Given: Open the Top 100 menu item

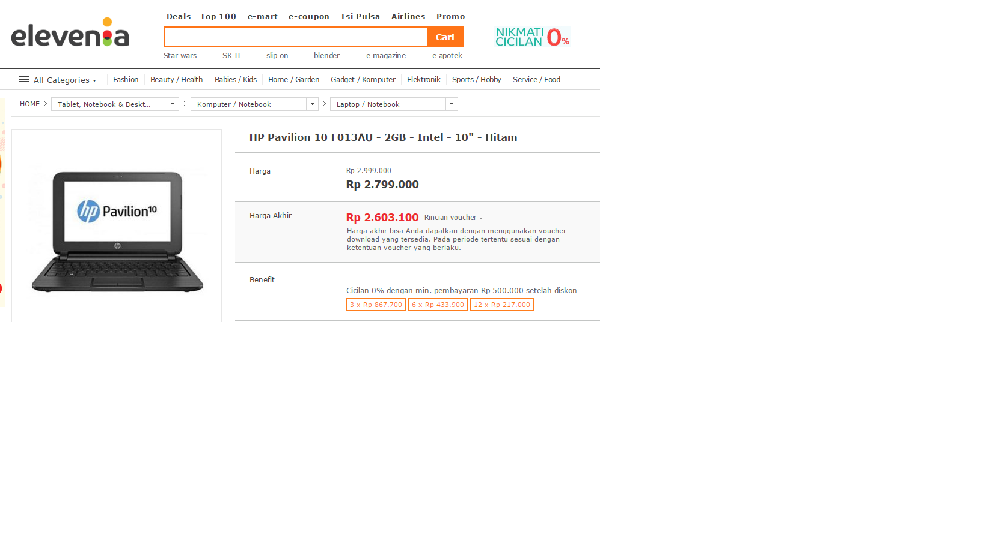Looking at the screenshot, I should pyautogui.click(x=218, y=17).
